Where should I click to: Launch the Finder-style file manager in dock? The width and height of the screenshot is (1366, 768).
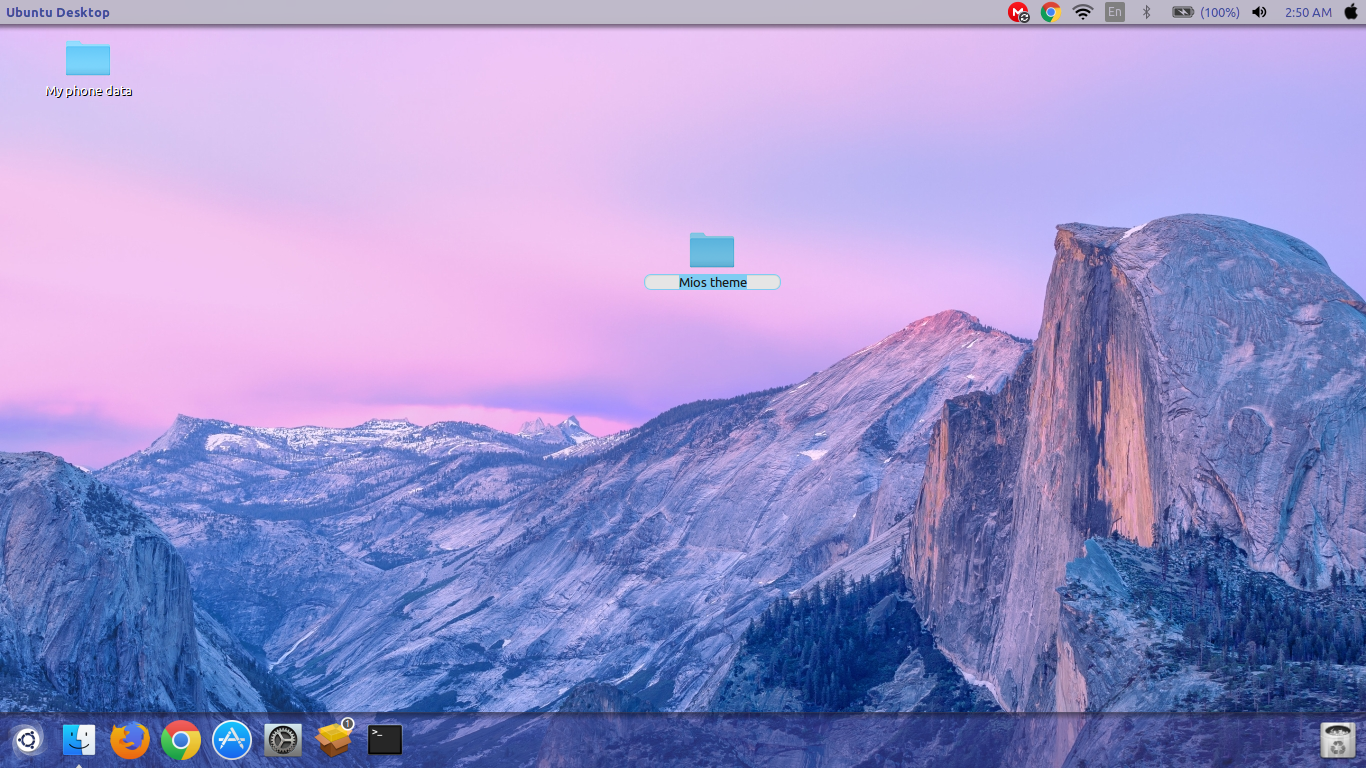[79, 740]
